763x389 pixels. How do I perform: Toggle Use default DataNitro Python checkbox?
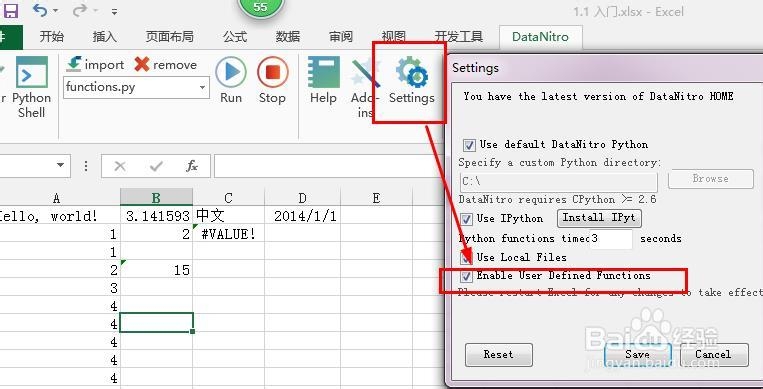(469, 145)
